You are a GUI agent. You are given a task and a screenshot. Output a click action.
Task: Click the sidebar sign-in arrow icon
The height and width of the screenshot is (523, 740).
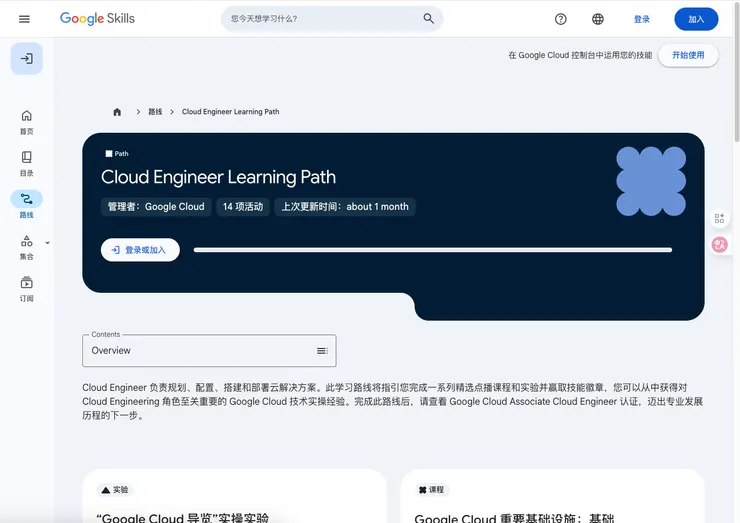click(27, 59)
